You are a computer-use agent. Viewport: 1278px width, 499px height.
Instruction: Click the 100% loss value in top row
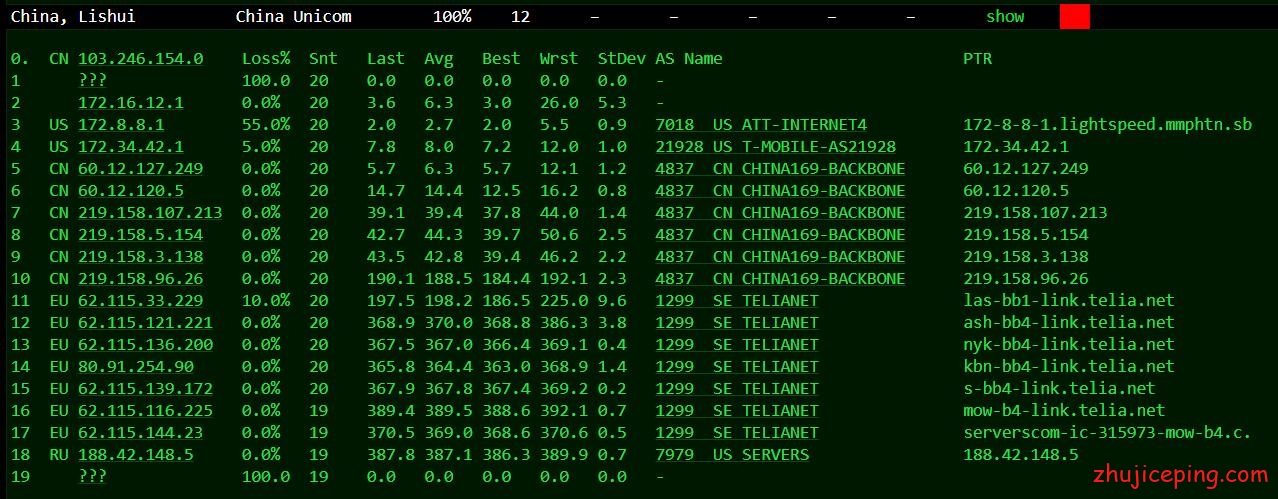tap(452, 16)
